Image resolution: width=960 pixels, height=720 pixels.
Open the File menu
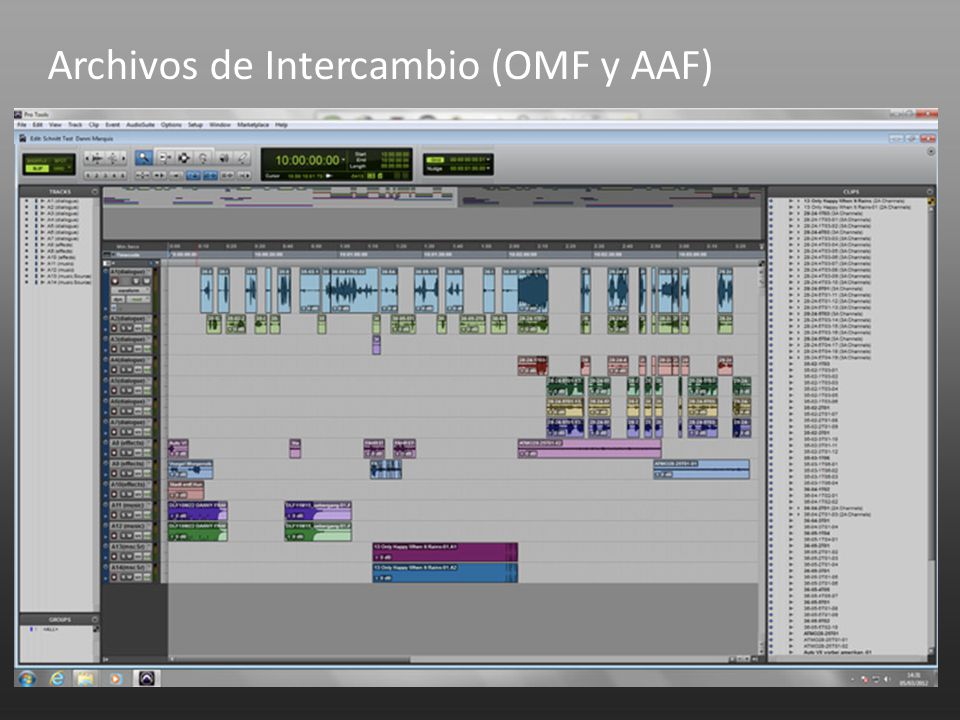click(x=22, y=125)
